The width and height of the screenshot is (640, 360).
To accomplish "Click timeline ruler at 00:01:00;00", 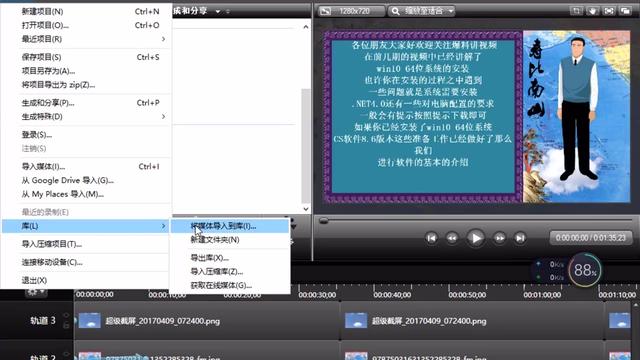I will 542,295.
